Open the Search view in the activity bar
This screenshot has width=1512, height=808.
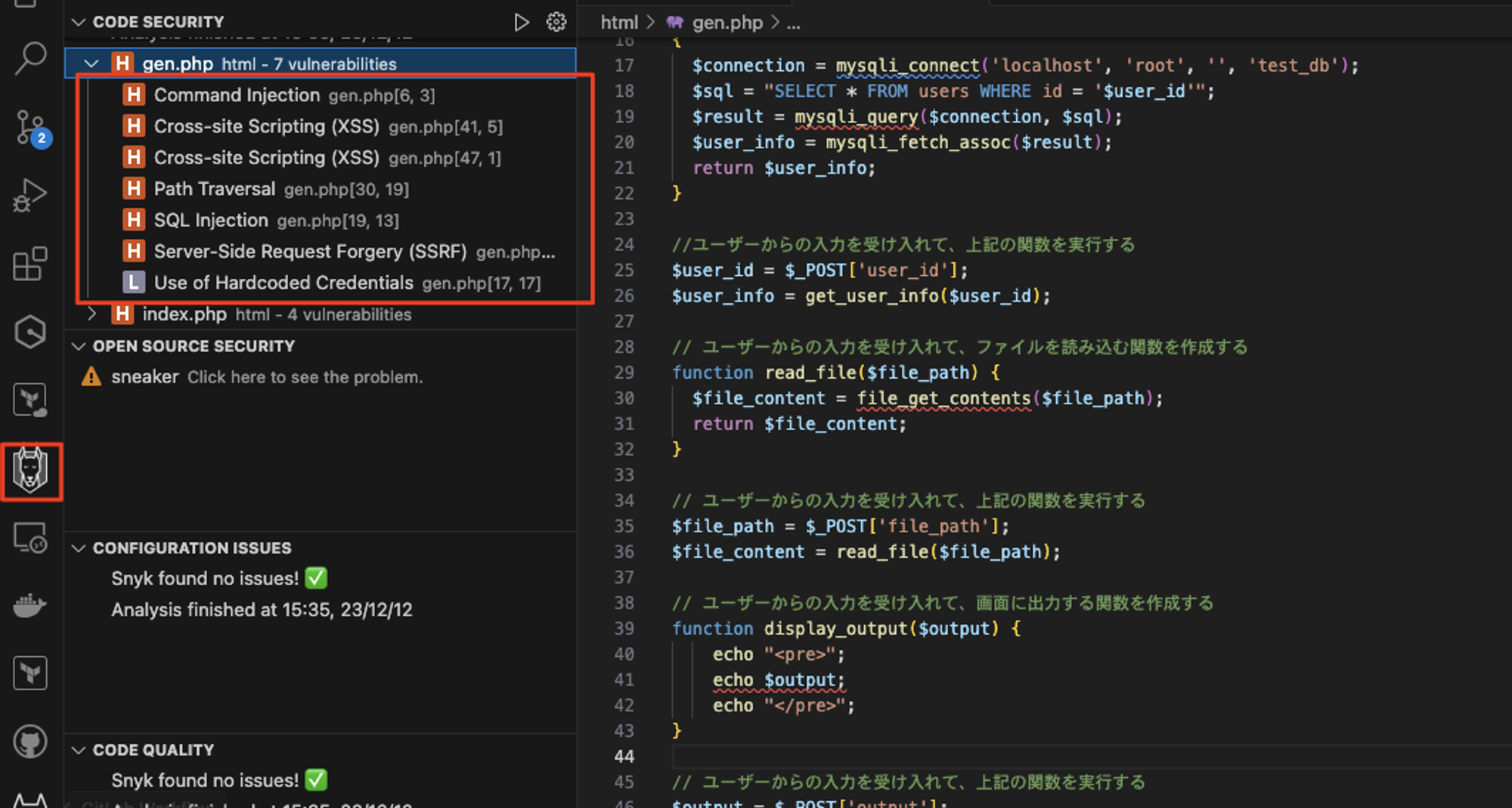click(30, 58)
